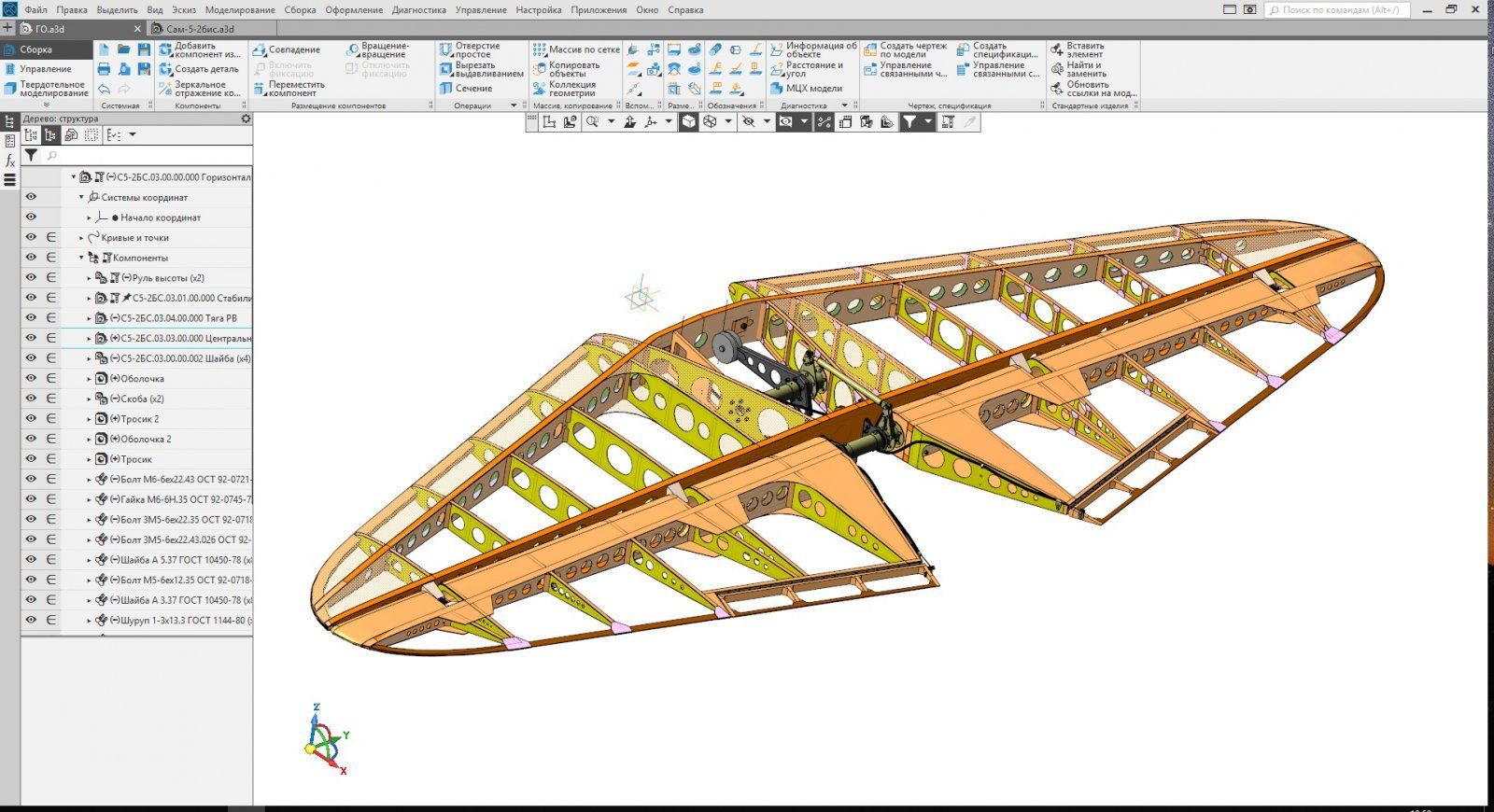Expand the Начало координат node
The width and height of the screenshot is (1494, 812).
90,217
